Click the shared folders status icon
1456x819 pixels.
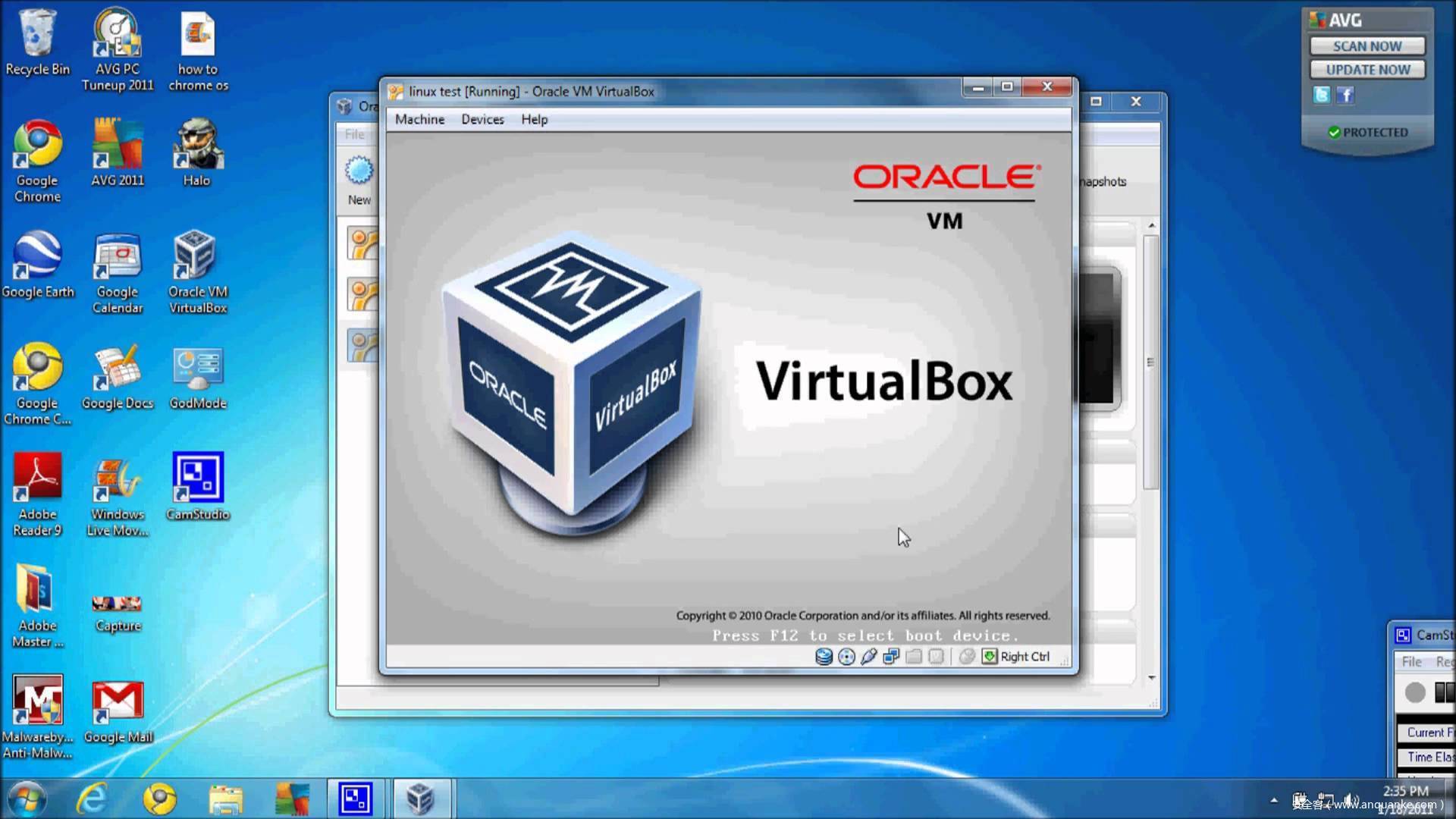coord(914,657)
